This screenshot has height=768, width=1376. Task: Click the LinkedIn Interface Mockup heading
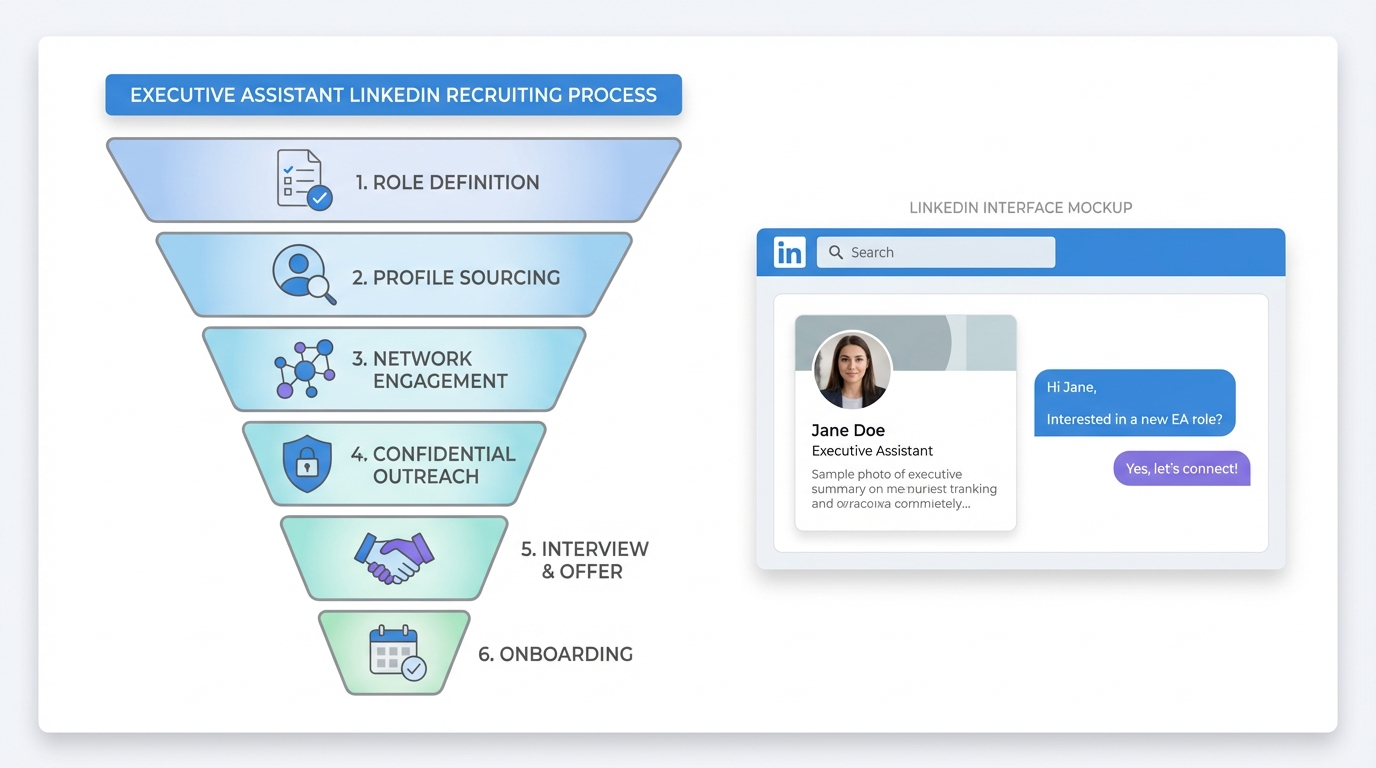pos(1020,207)
